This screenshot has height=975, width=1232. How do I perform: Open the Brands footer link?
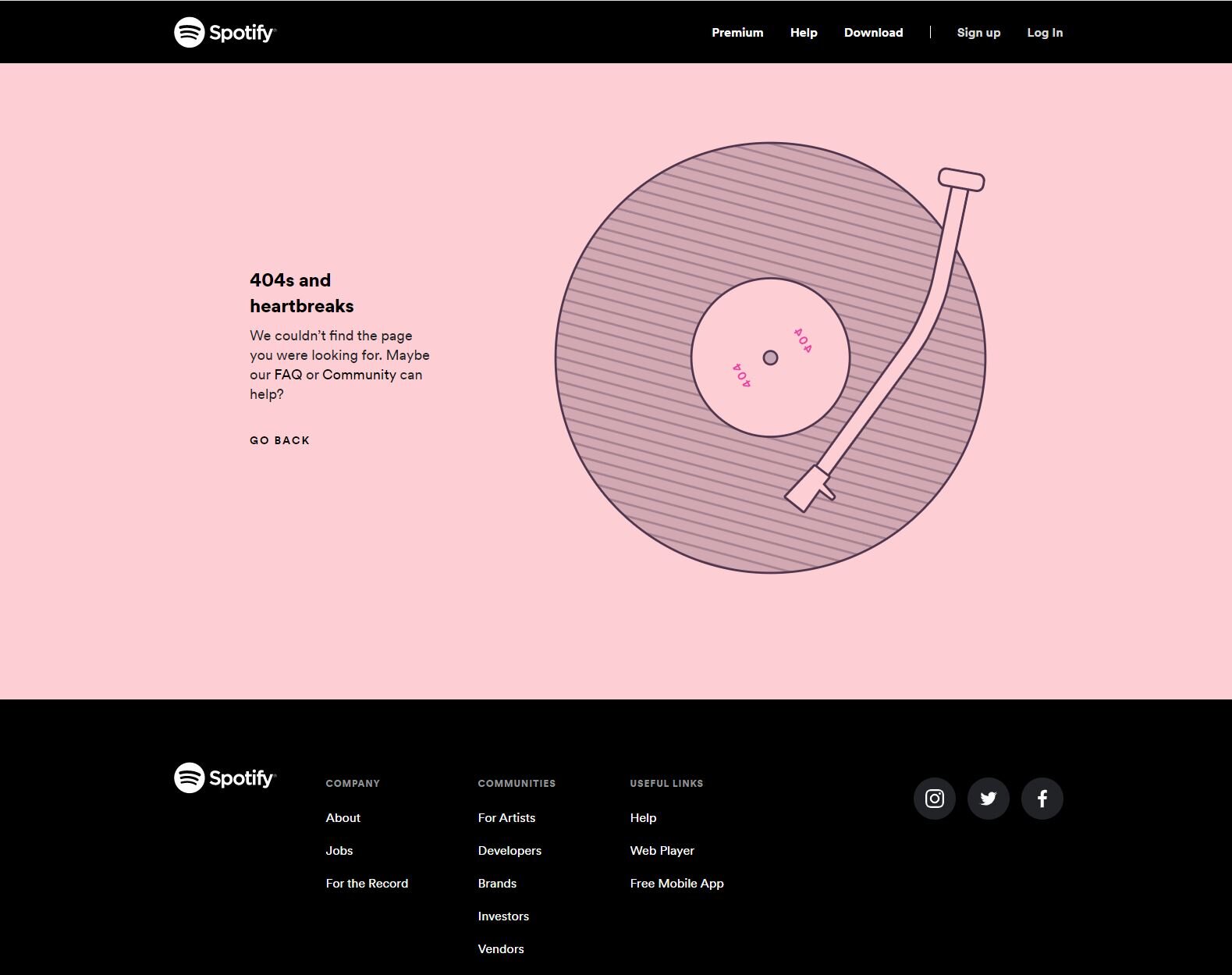(x=497, y=884)
